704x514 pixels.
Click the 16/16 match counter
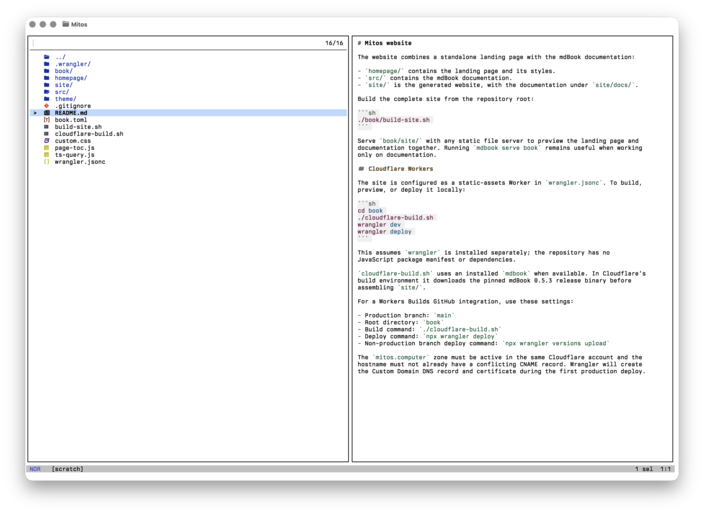(334, 43)
